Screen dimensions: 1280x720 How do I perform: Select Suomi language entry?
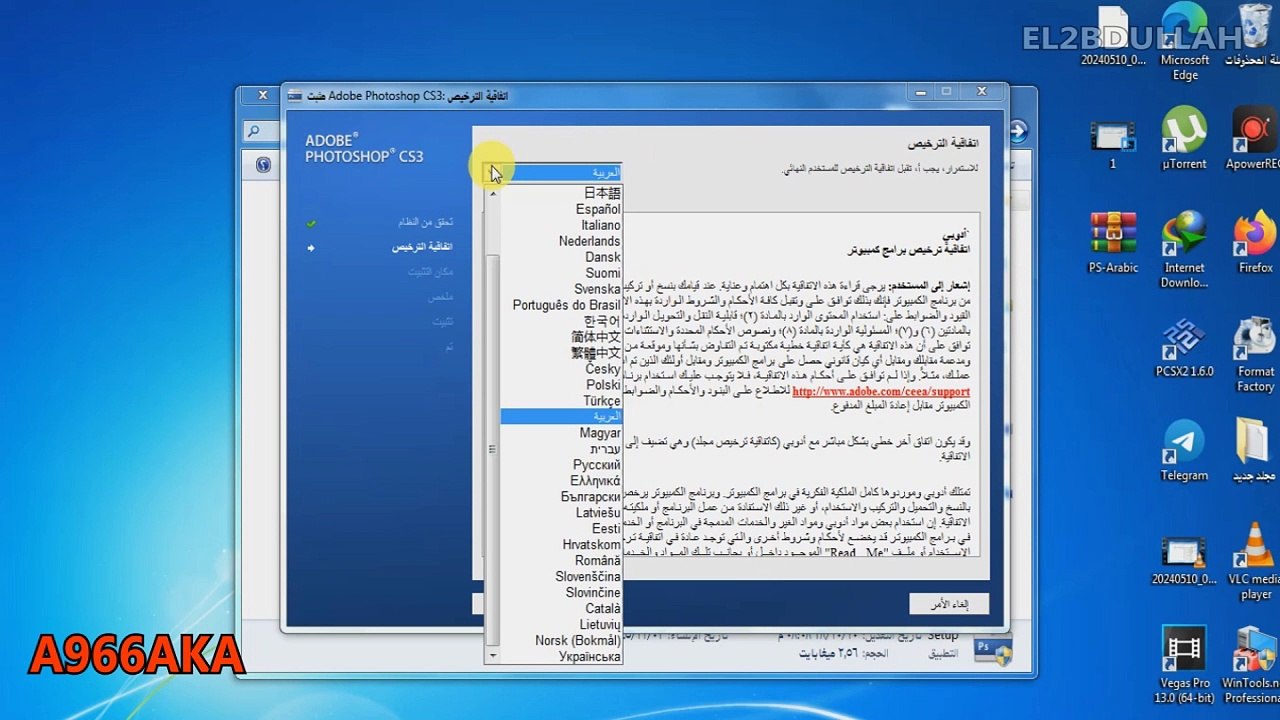(x=603, y=273)
